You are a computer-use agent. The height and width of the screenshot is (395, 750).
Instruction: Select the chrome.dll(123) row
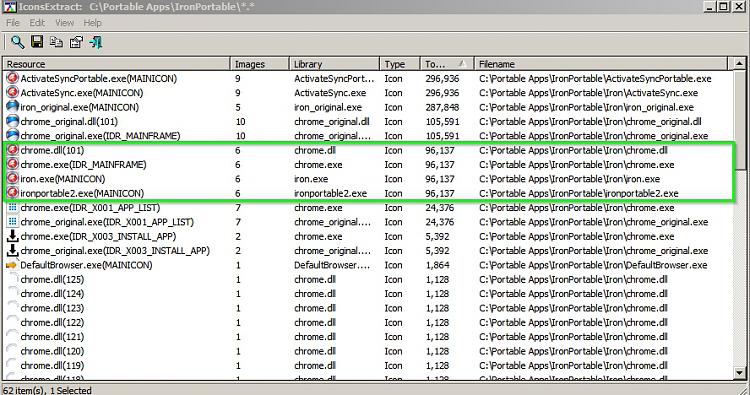point(367,308)
